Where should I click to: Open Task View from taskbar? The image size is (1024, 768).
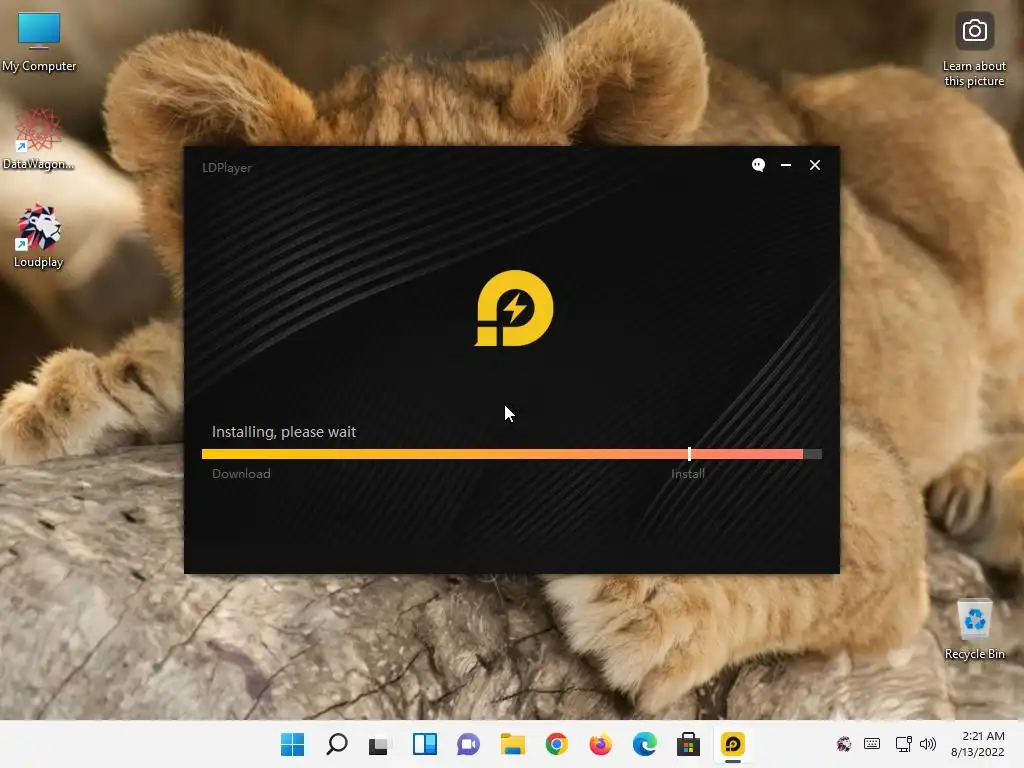[x=379, y=744]
